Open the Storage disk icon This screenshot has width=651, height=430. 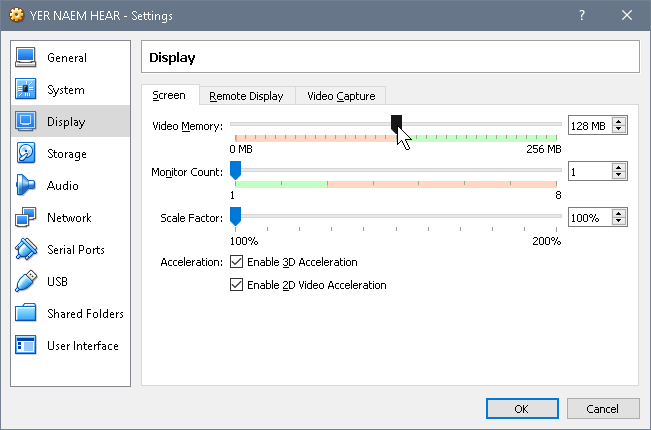pyautogui.click(x=26, y=153)
